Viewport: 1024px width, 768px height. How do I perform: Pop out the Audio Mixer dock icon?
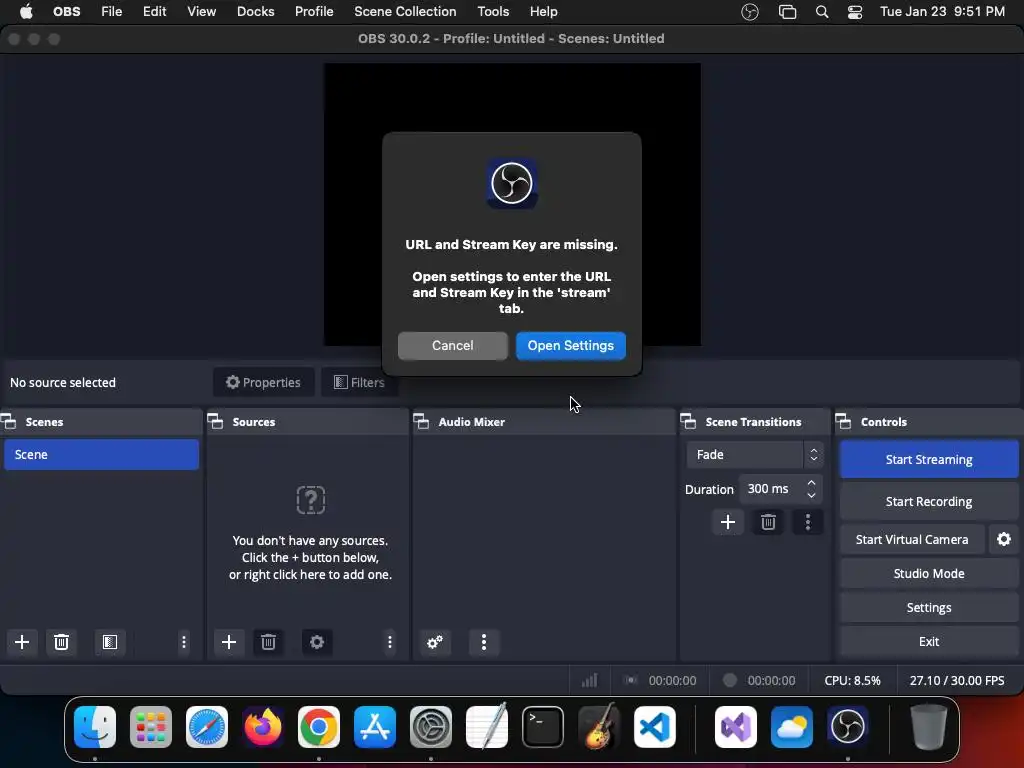click(x=421, y=421)
